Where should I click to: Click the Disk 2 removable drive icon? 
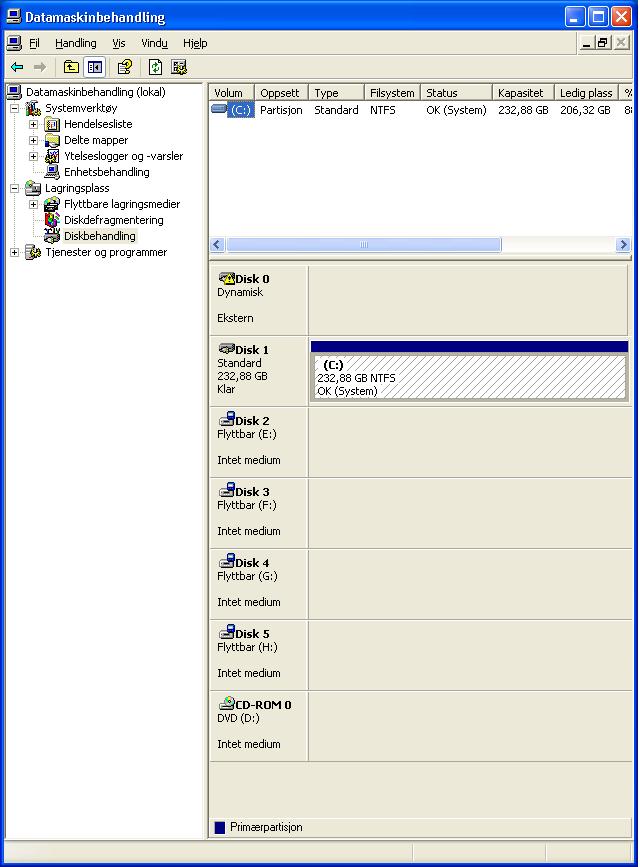227,419
